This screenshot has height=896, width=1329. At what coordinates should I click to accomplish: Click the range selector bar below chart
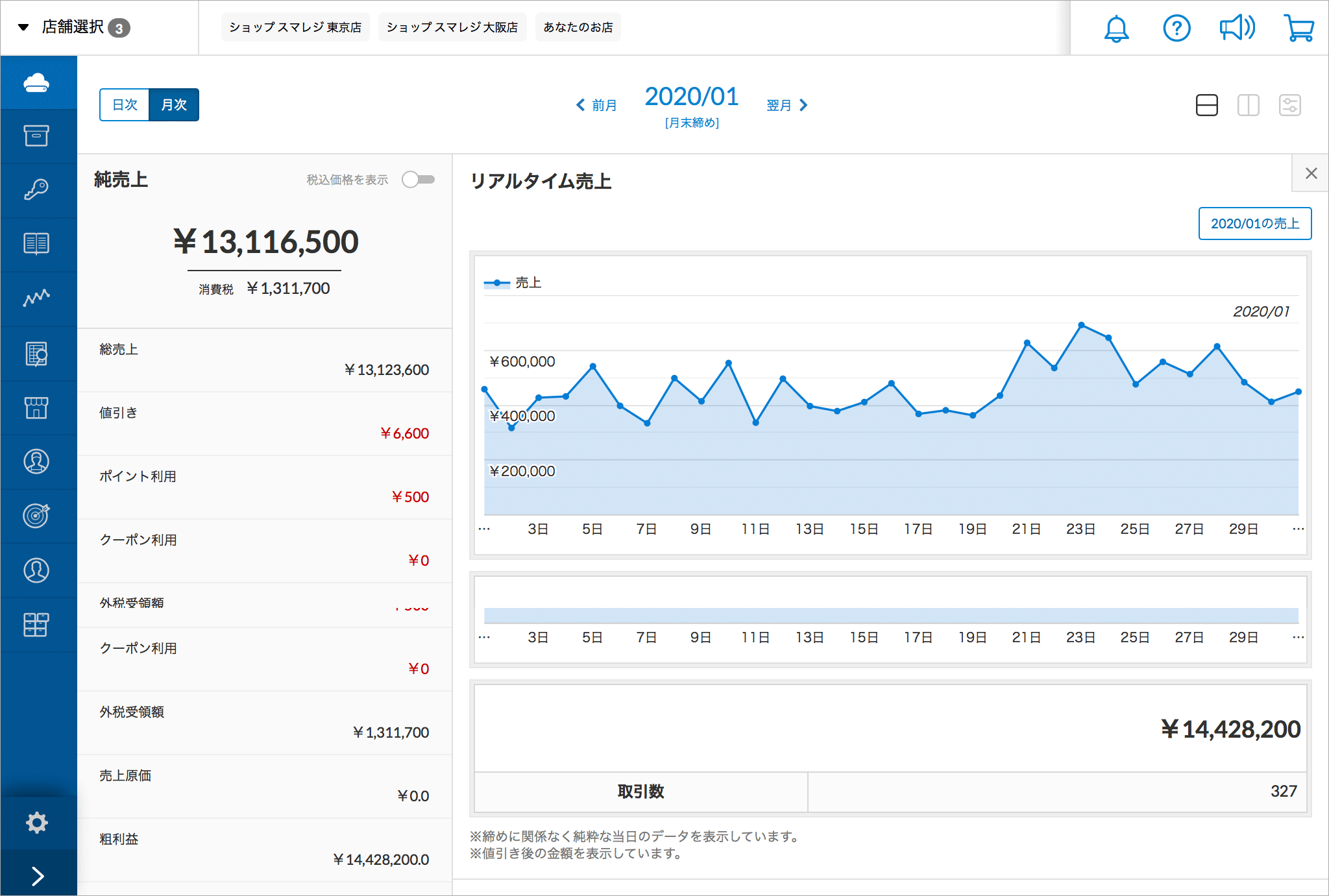click(x=891, y=616)
